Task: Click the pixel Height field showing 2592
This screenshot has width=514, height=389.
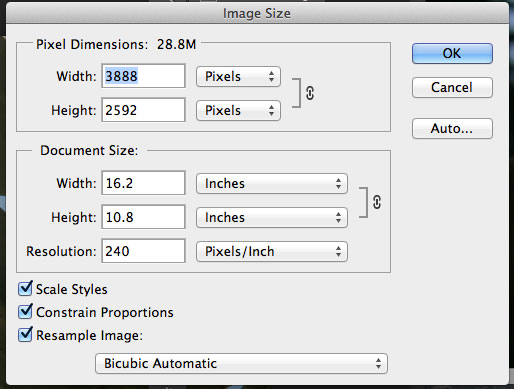Action: (143, 110)
